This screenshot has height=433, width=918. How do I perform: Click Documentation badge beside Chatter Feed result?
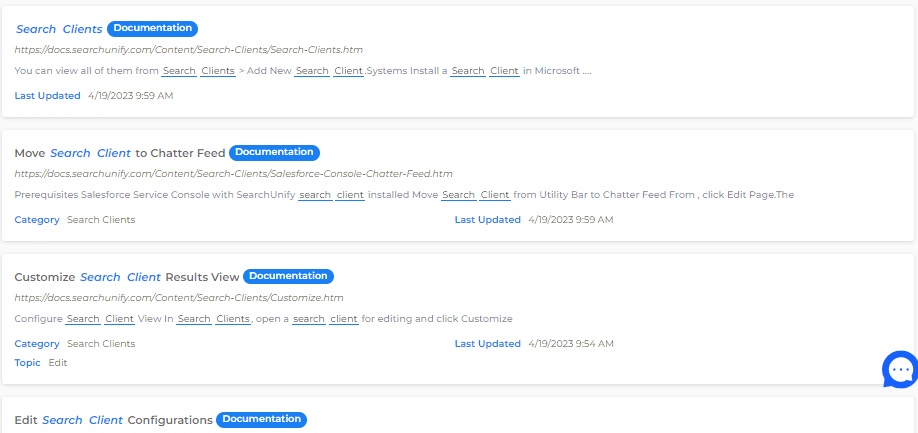coord(274,153)
